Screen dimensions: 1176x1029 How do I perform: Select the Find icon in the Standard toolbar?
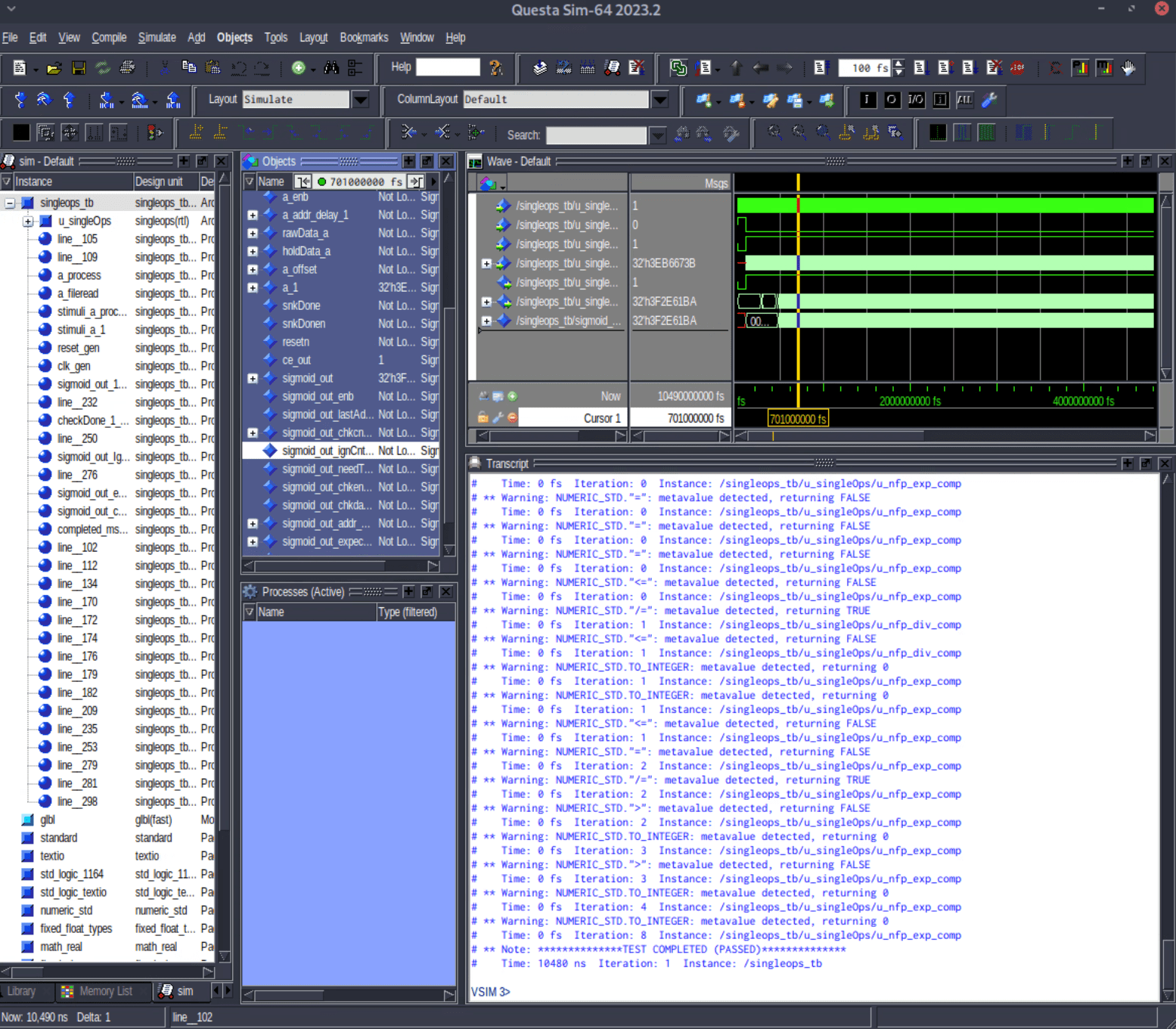pyautogui.click(x=330, y=67)
